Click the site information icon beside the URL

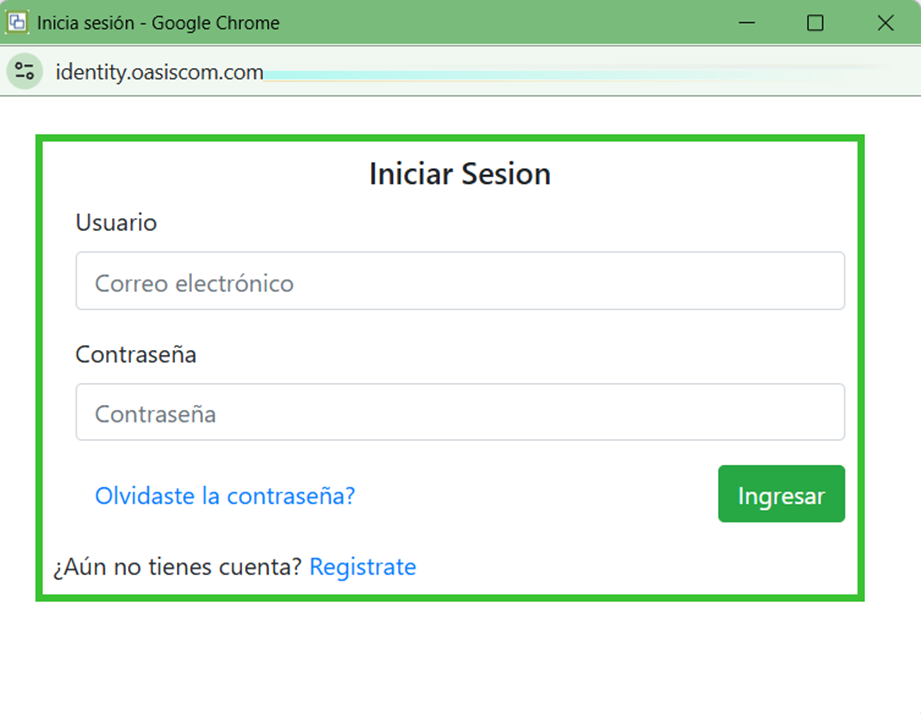point(24,71)
